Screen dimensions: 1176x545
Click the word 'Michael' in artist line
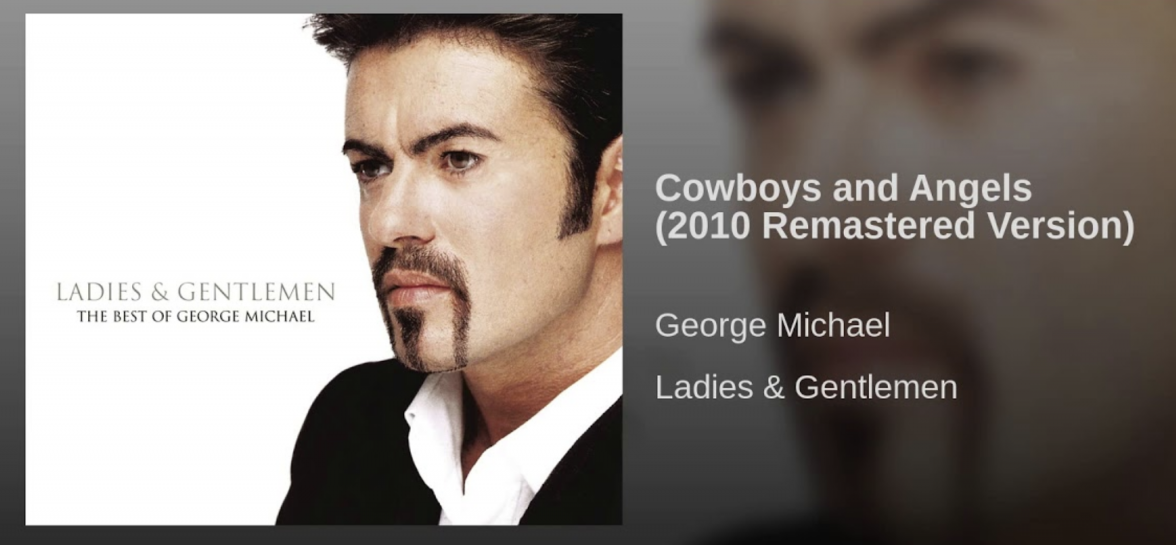[x=833, y=325]
